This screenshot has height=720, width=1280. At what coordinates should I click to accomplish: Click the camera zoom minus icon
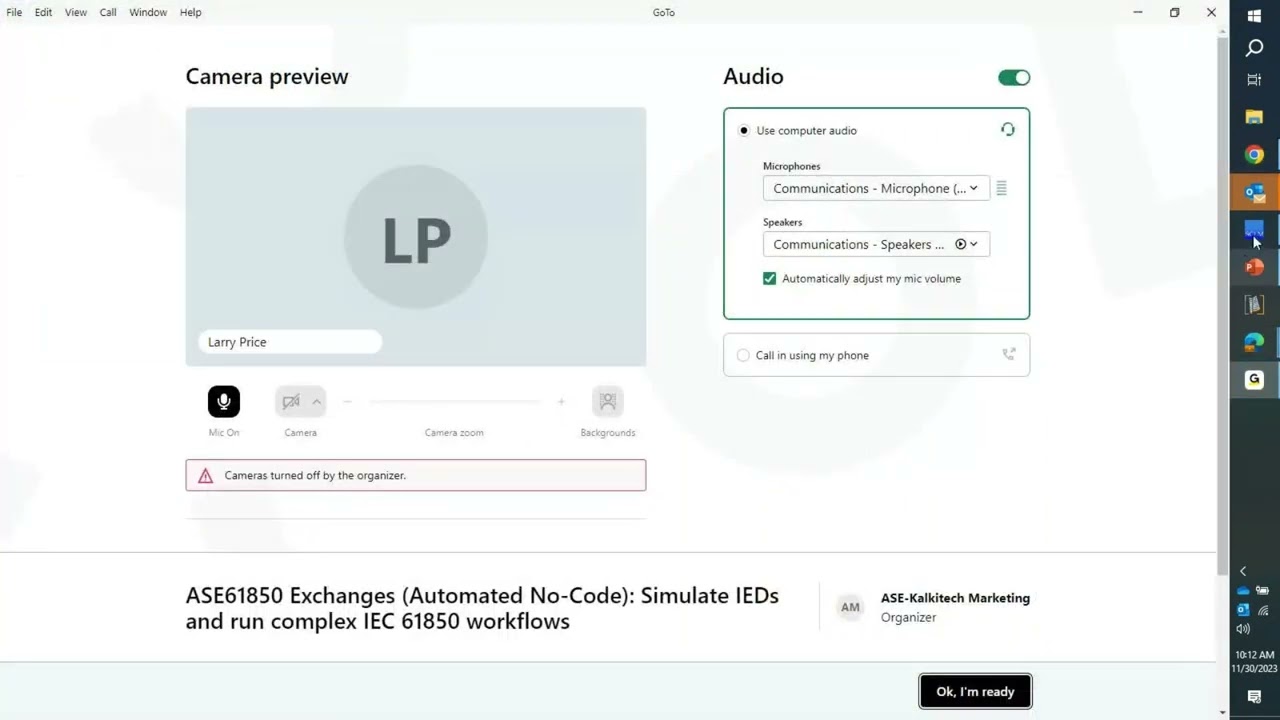[x=347, y=401]
